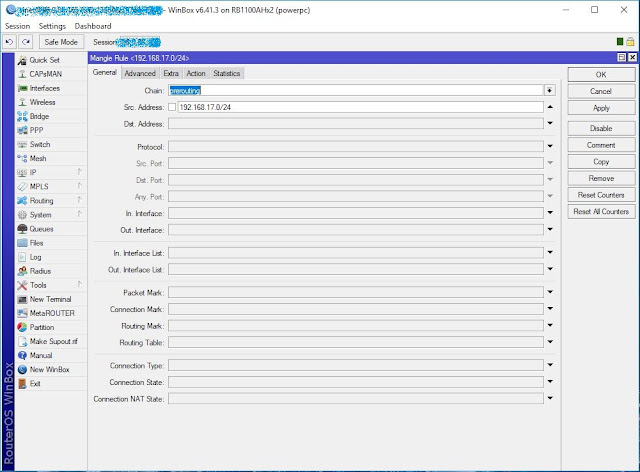Open the Session menu
Image resolution: width=640 pixels, height=472 pixels.
[18, 26]
